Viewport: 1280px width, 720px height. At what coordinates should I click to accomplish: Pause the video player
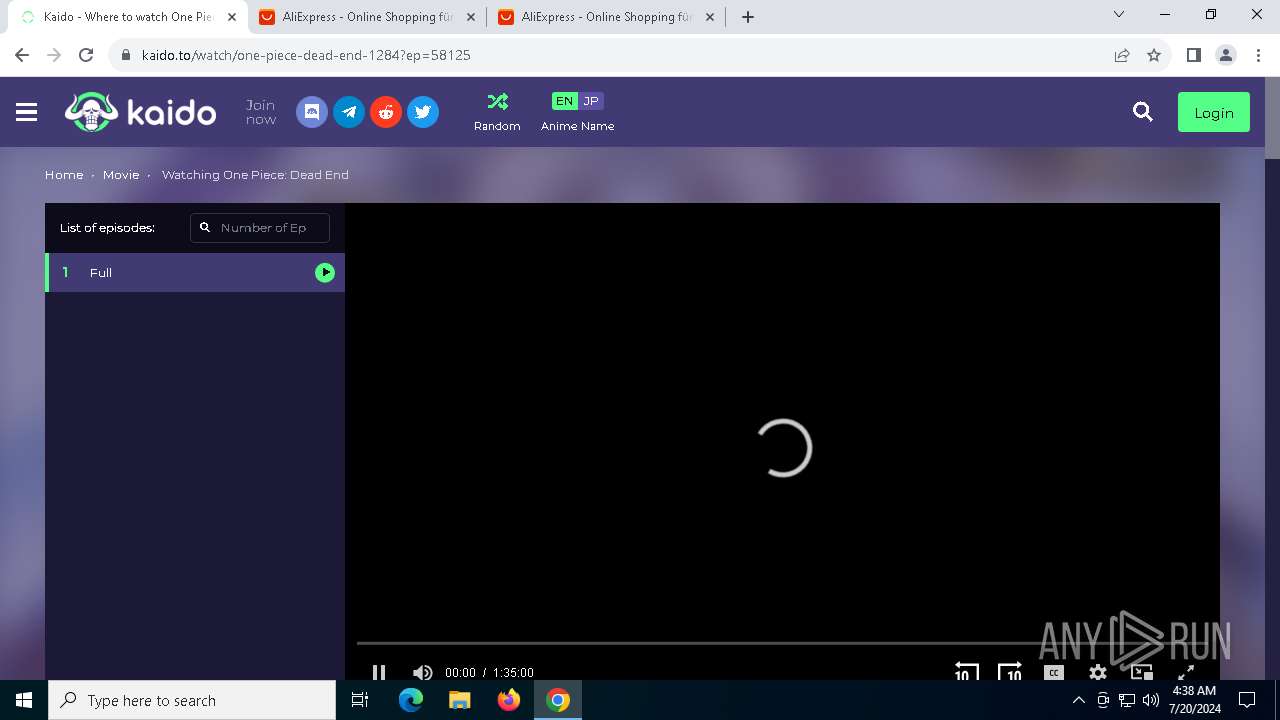[x=379, y=672]
